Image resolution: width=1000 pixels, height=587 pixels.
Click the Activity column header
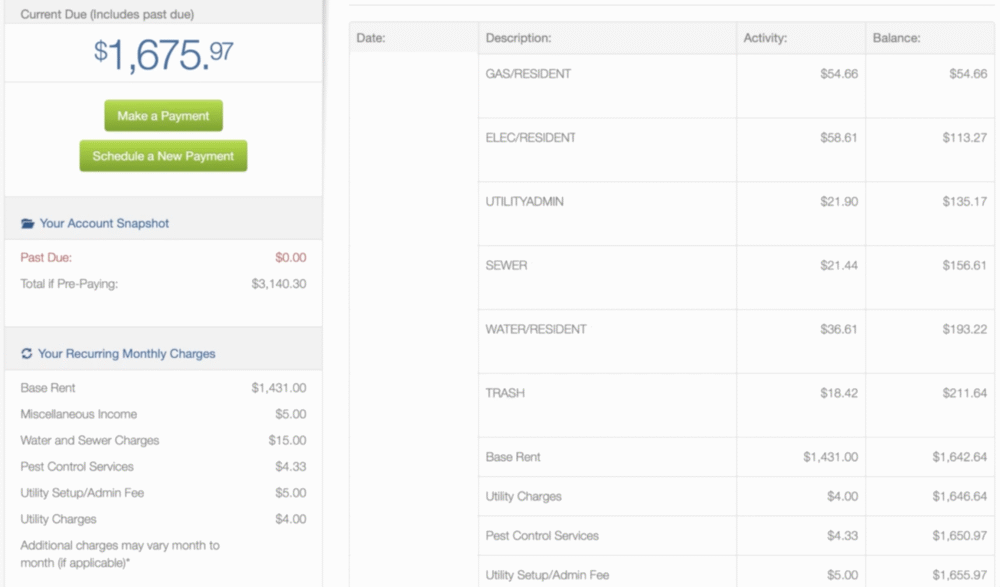pos(765,39)
